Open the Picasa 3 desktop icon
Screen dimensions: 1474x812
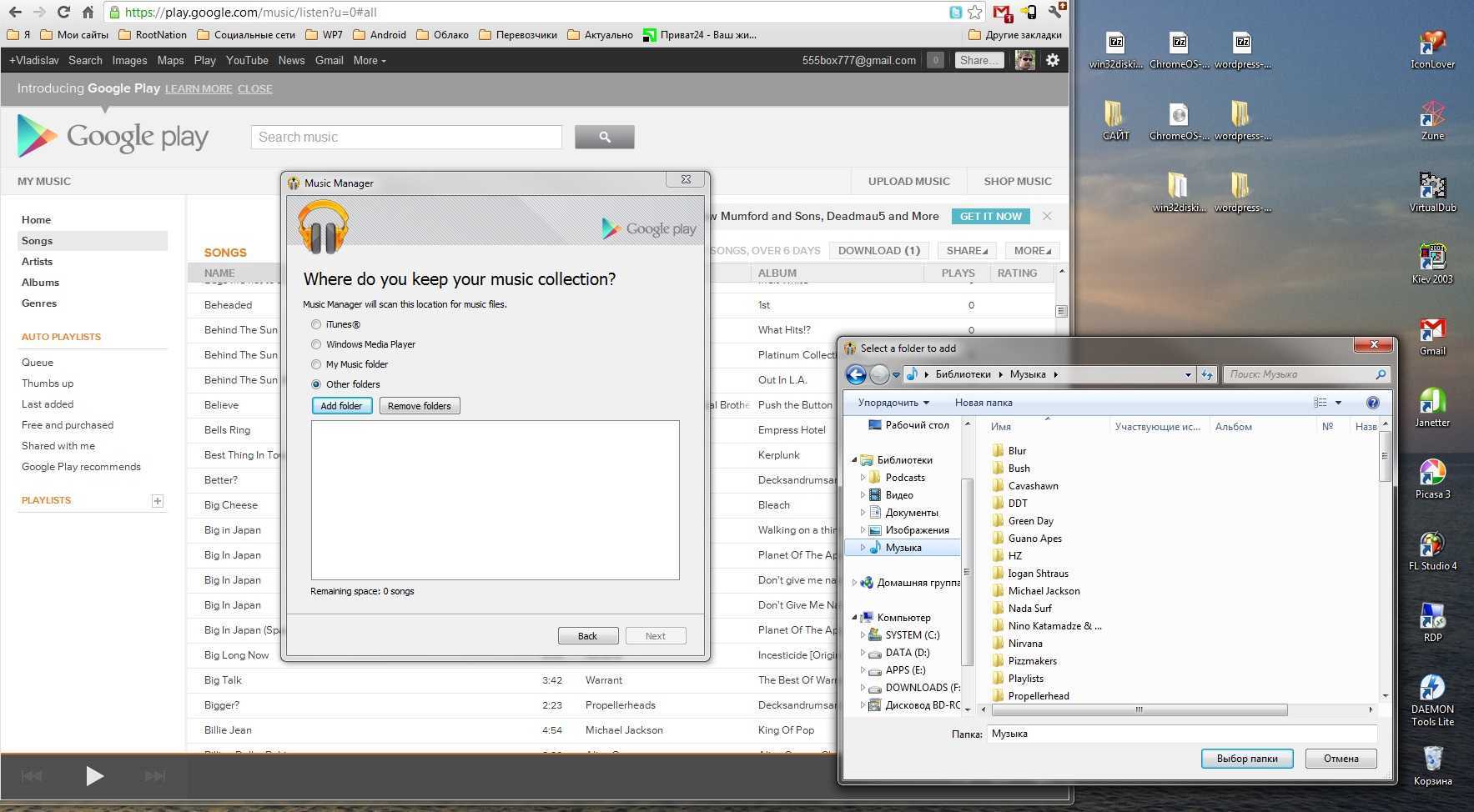[1431, 476]
